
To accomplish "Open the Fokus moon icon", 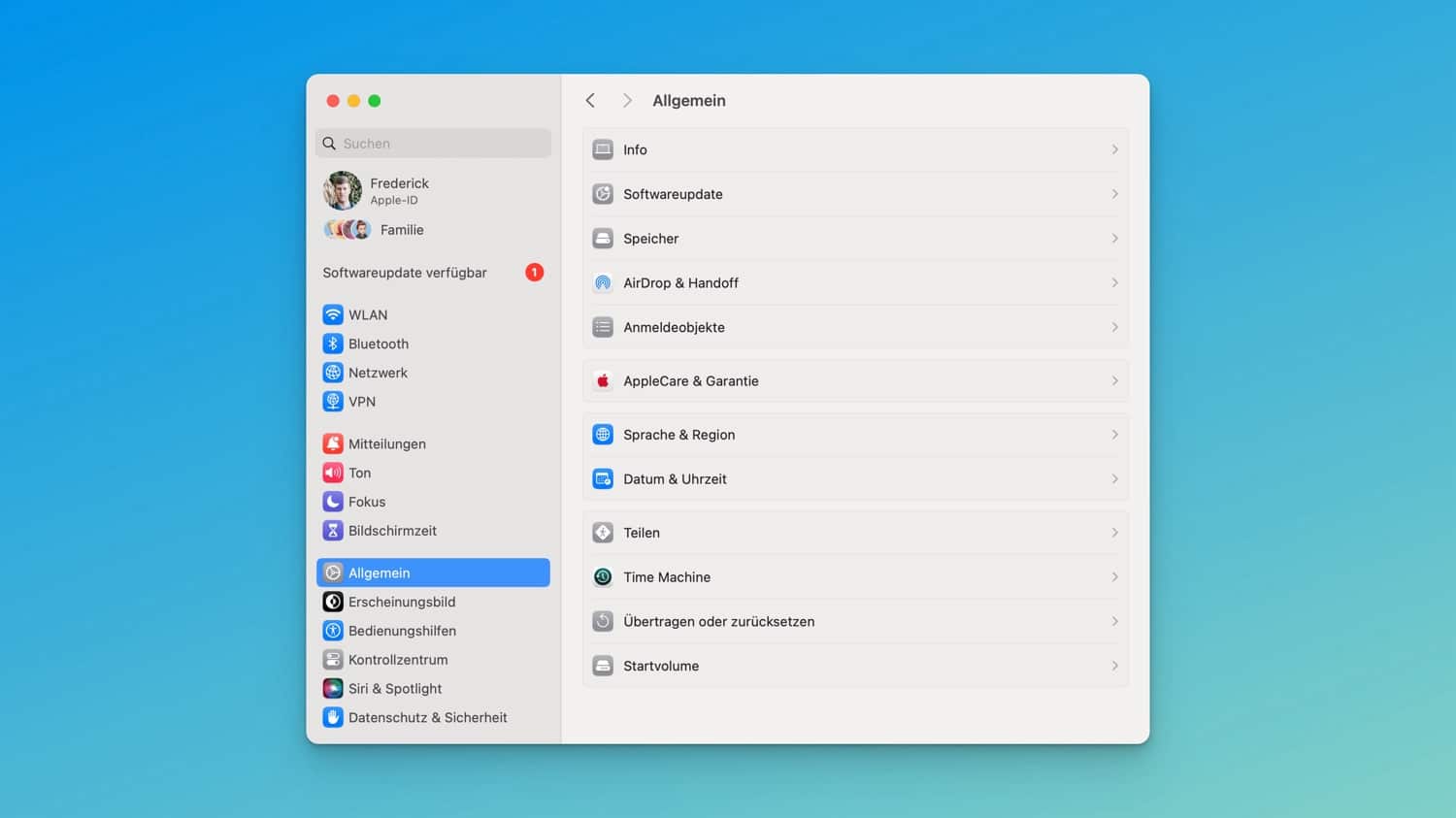I will pos(333,502).
